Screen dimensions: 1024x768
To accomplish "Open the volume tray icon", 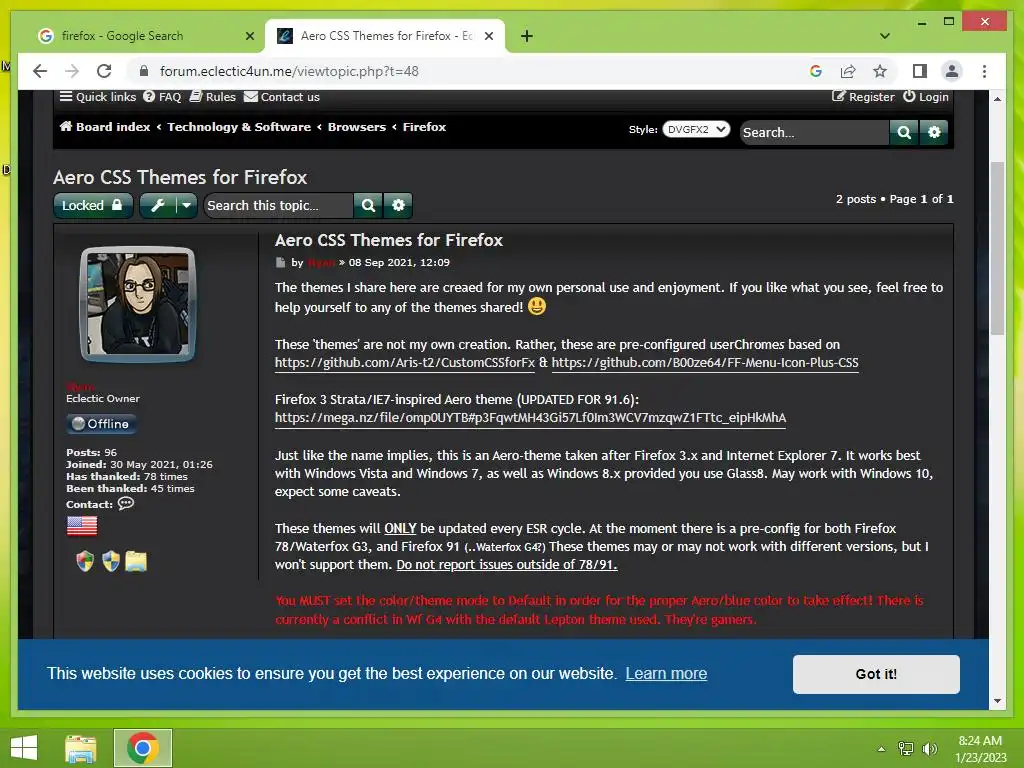I will [929, 749].
